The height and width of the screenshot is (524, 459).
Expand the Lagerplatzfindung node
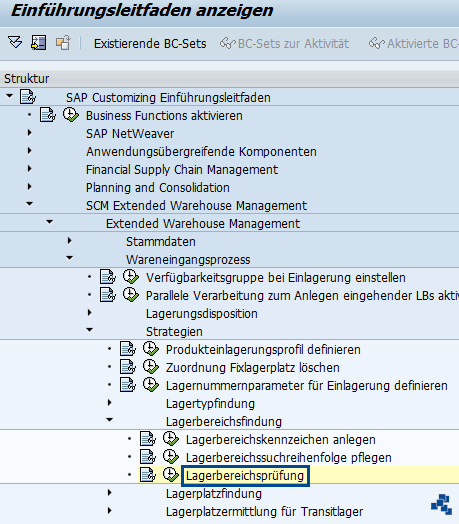point(109,493)
